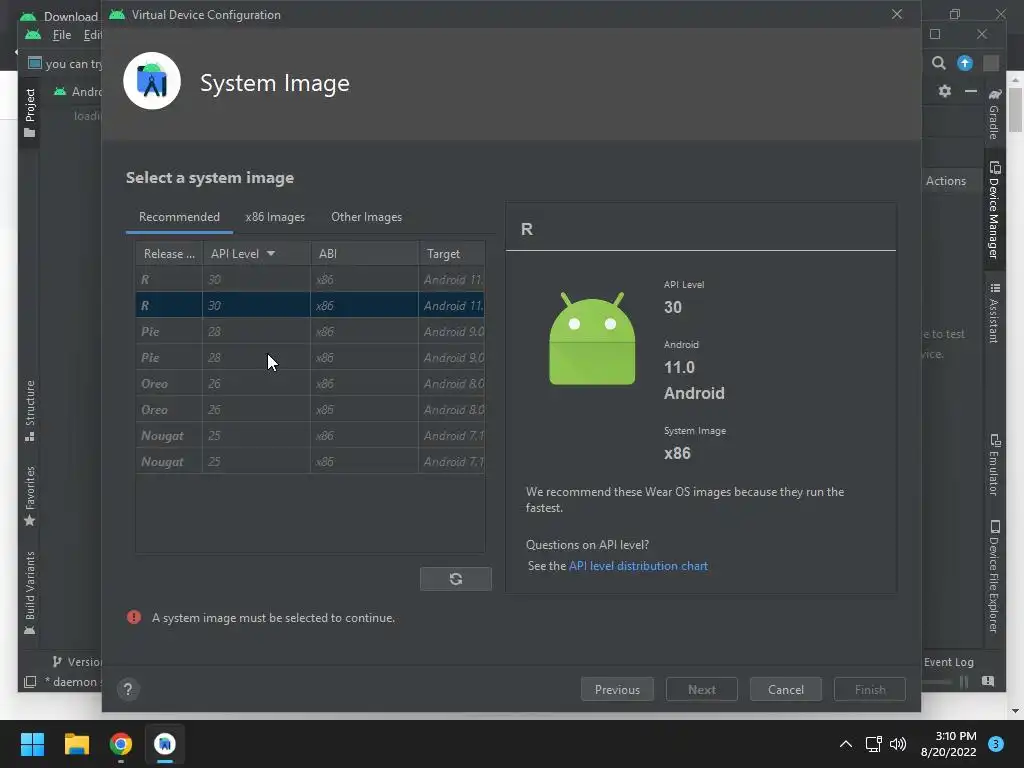
Task: Click the Release Name column header
Action: coord(169,253)
